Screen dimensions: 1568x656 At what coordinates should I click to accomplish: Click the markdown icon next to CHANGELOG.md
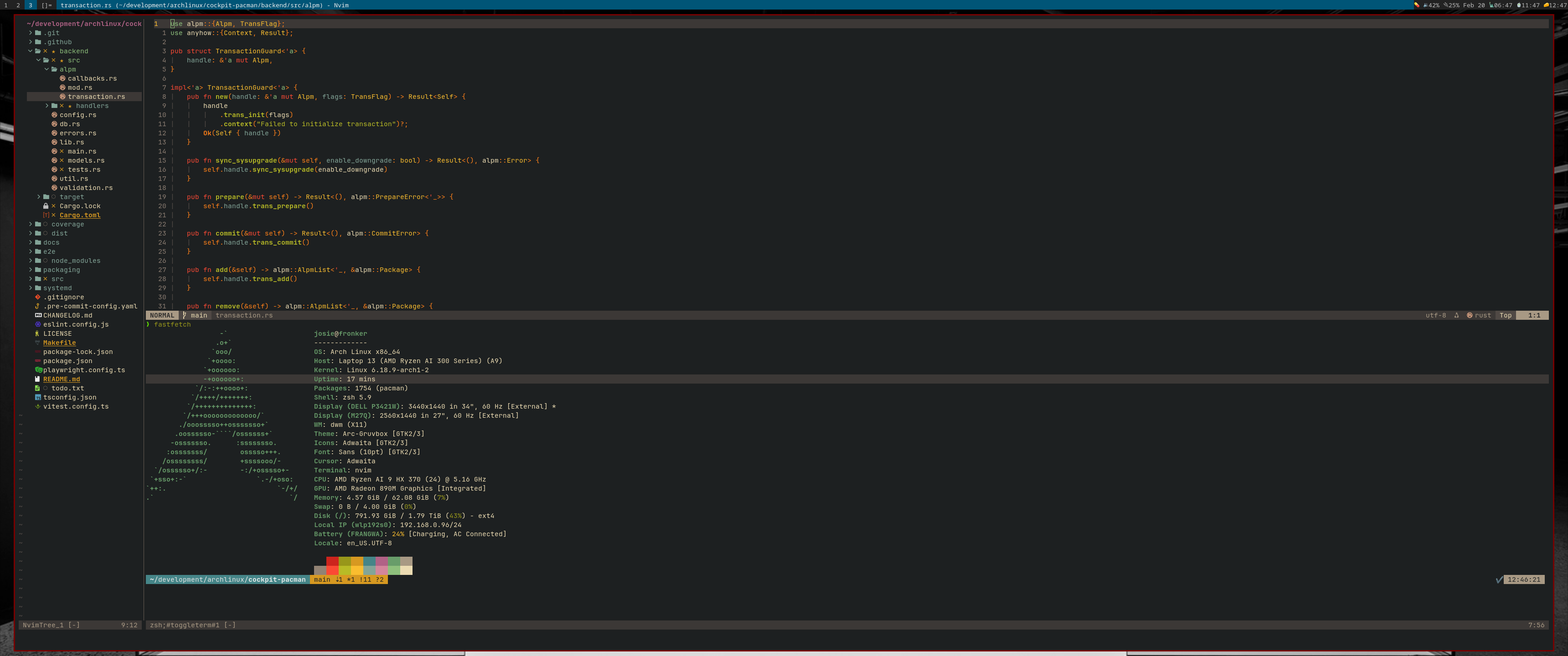(38, 315)
